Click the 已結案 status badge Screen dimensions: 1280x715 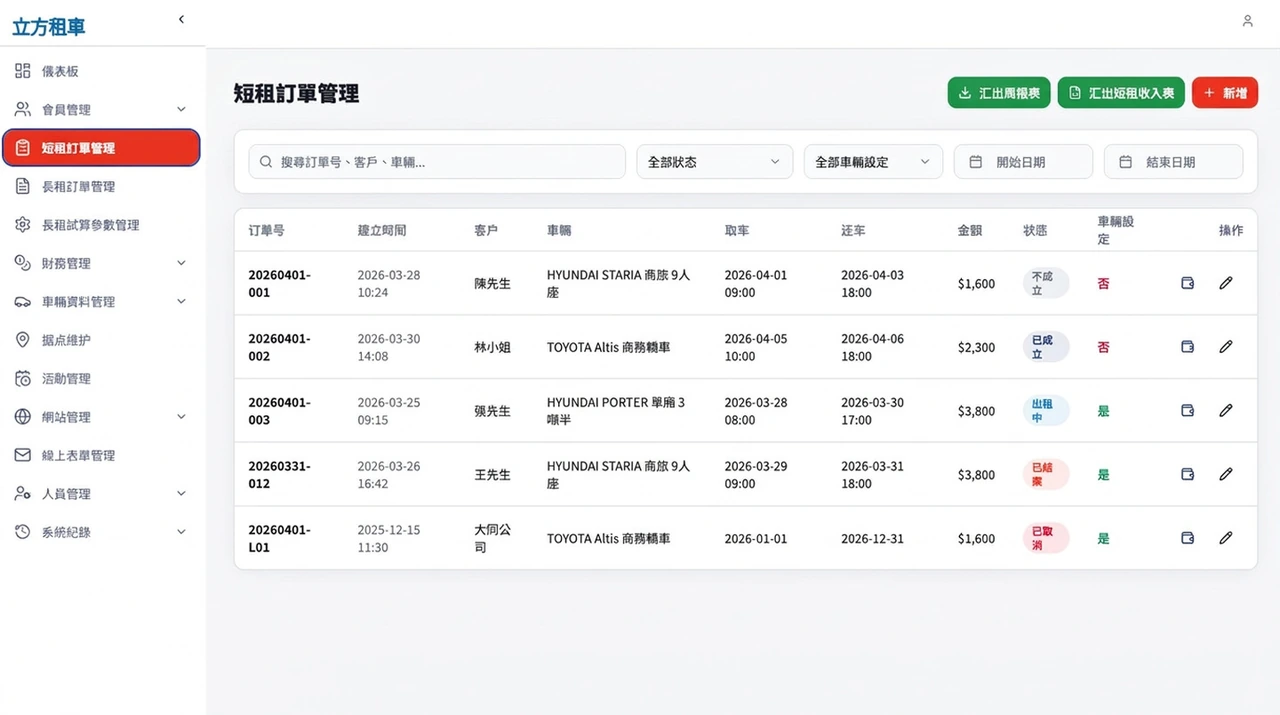1045,474
